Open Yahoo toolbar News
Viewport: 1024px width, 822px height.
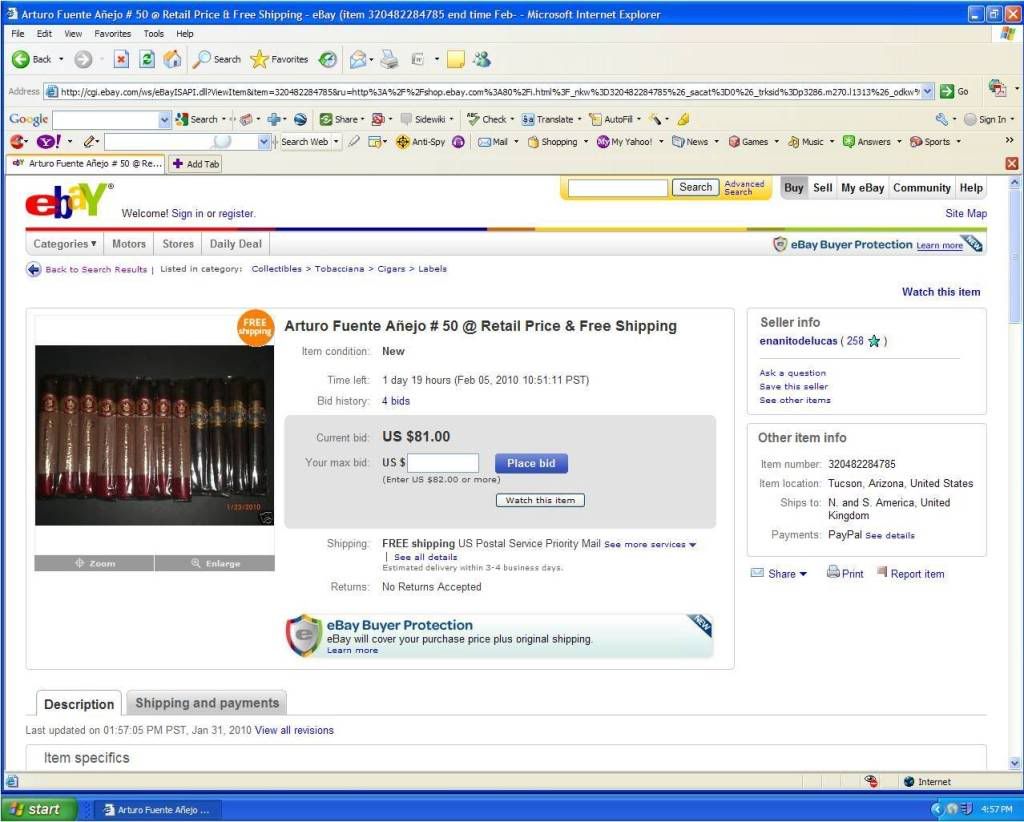tap(690, 142)
